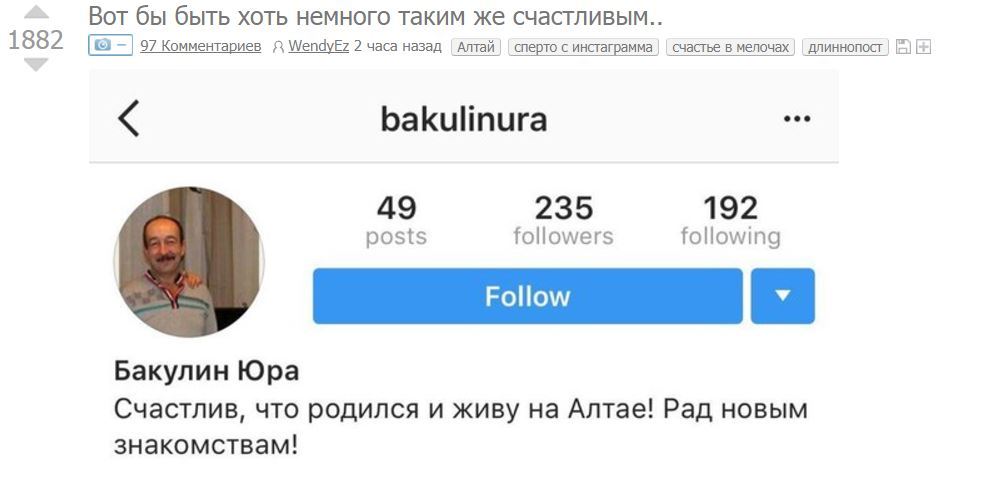Expand the dropdown arrow beside Follow
This screenshot has height=490, width=999.
pyautogui.click(x=783, y=296)
